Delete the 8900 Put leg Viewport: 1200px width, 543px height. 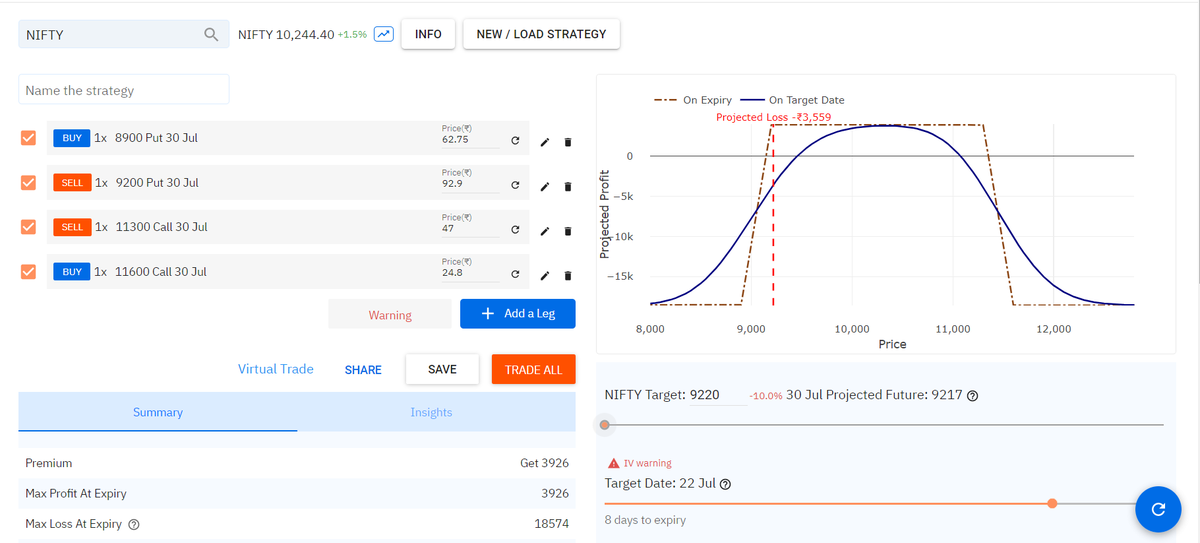[x=568, y=141]
